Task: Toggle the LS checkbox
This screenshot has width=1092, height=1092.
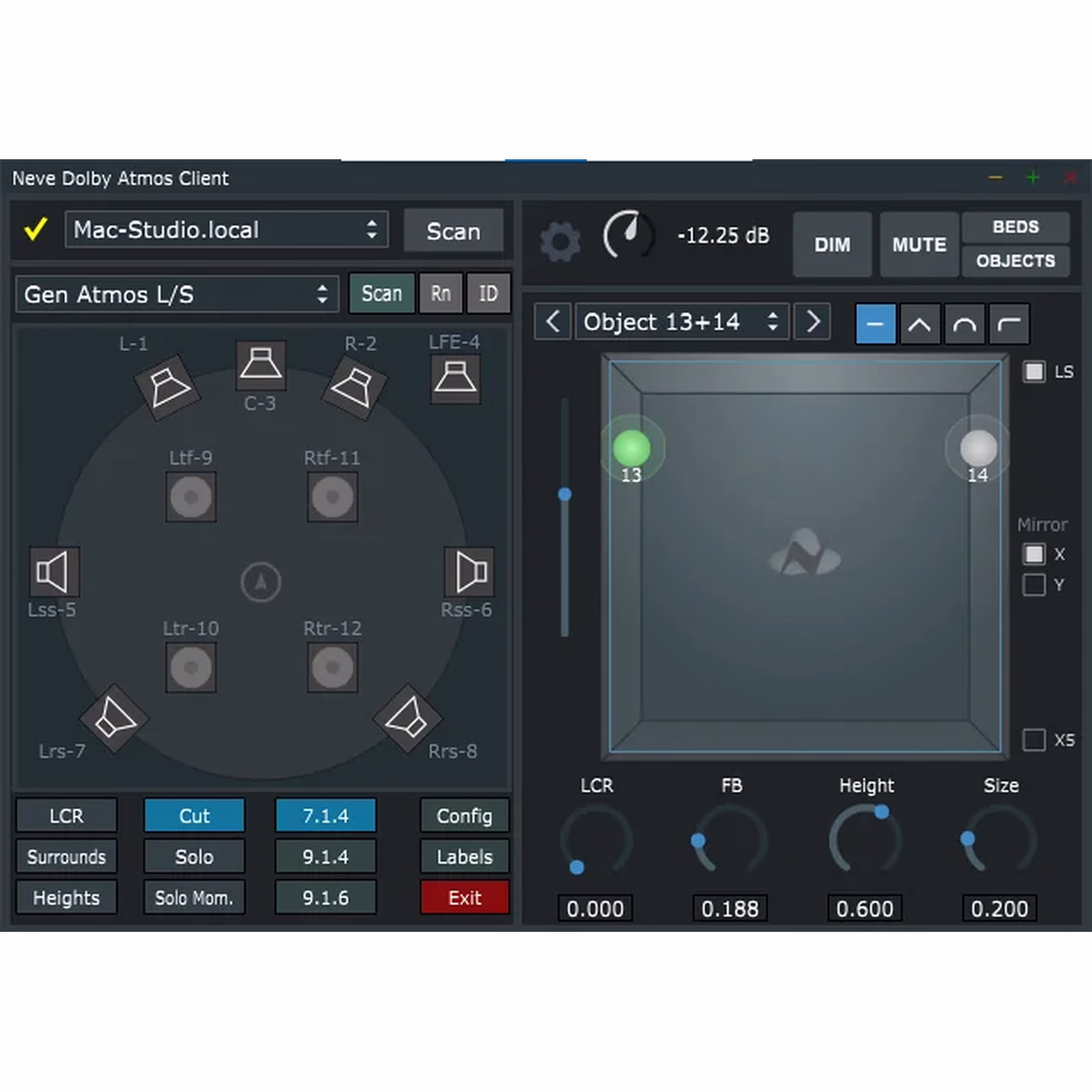Action: click(1035, 371)
